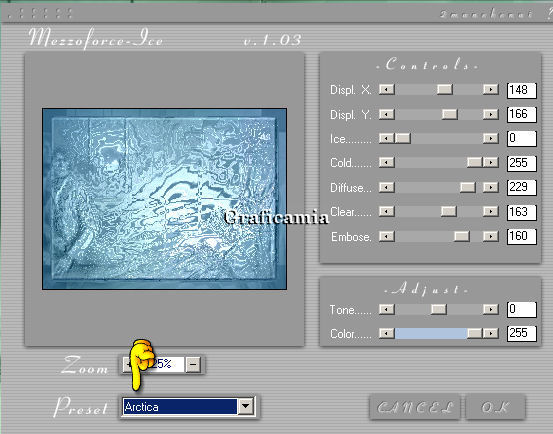The width and height of the screenshot is (553, 434).
Task: Cancel the Mezzoforce-Ice dialog
Action: tap(415, 407)
